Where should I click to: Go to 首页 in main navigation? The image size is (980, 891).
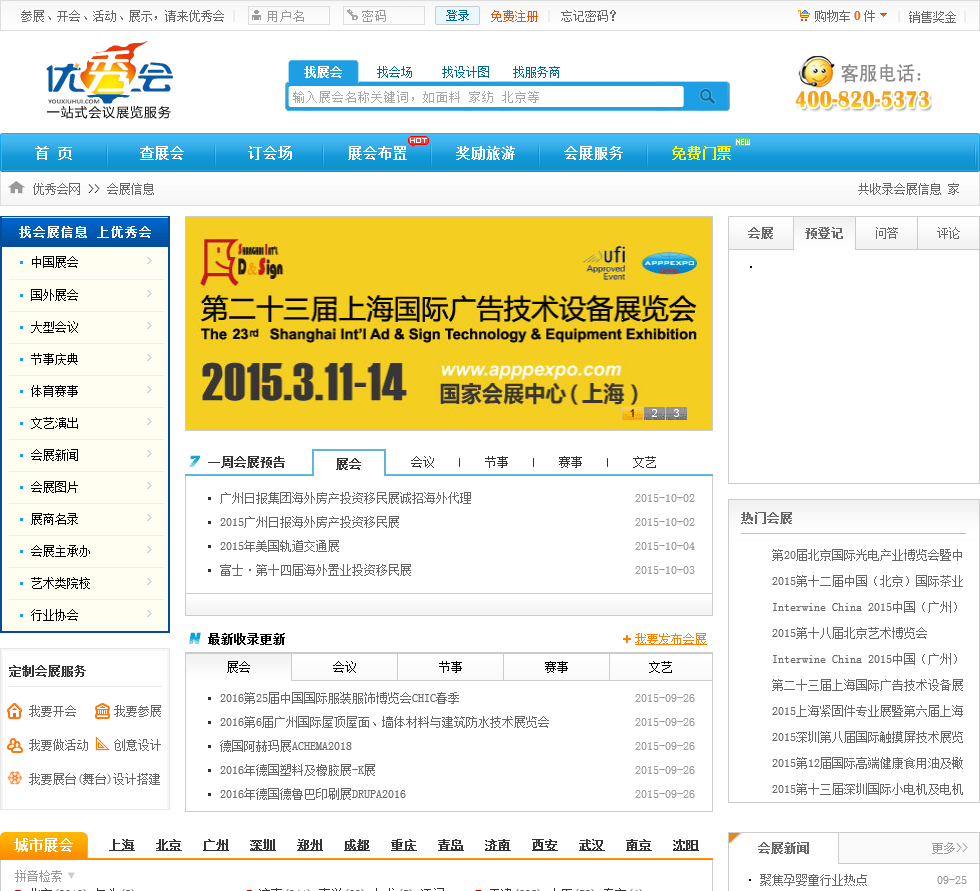(x=54, y=153)
